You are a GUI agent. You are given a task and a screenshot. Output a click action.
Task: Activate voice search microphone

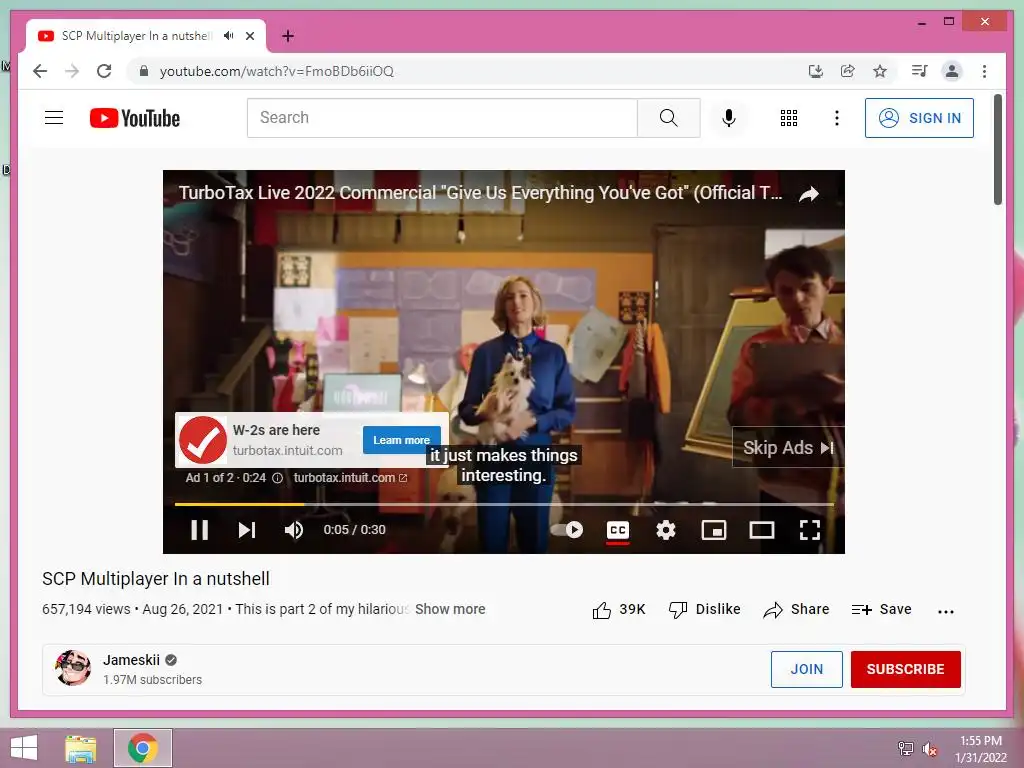[x=729, y=118]
